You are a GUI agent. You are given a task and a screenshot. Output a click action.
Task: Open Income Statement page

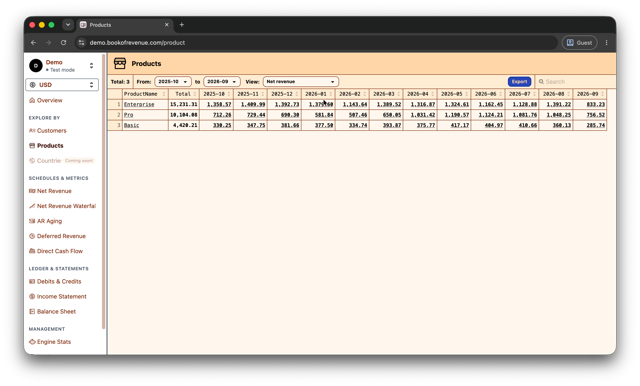[62, 297]
